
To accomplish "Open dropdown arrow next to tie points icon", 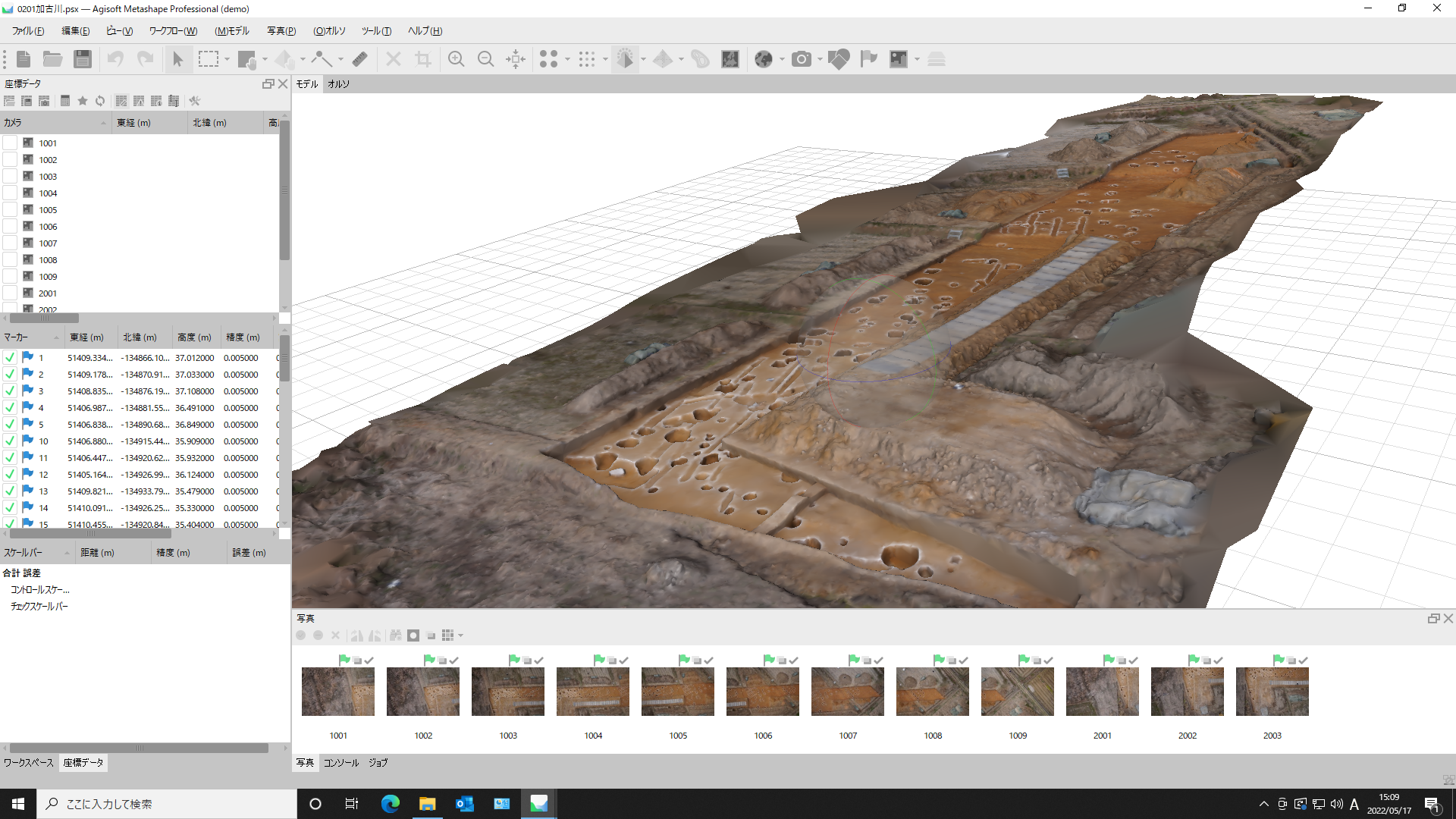I will (567, 59).
